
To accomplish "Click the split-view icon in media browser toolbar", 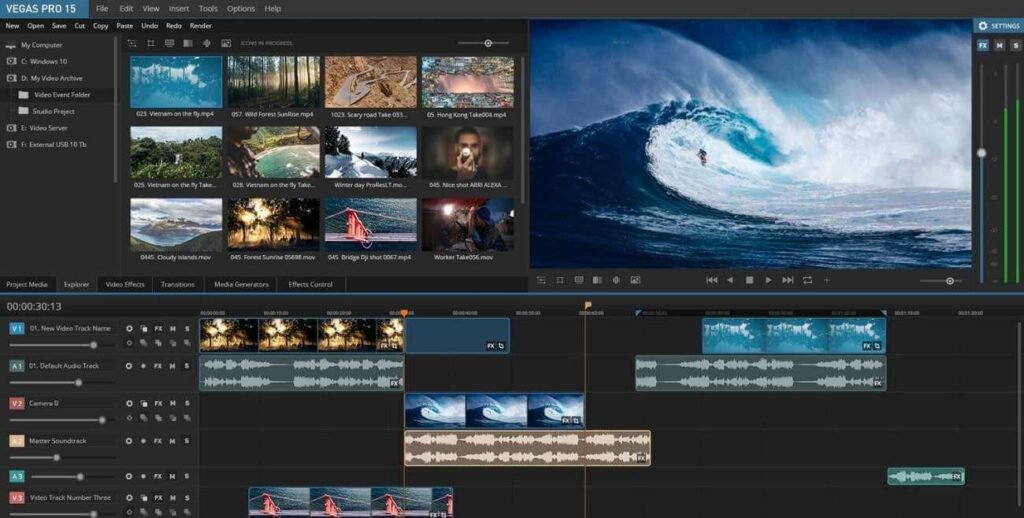I will 188,43.
